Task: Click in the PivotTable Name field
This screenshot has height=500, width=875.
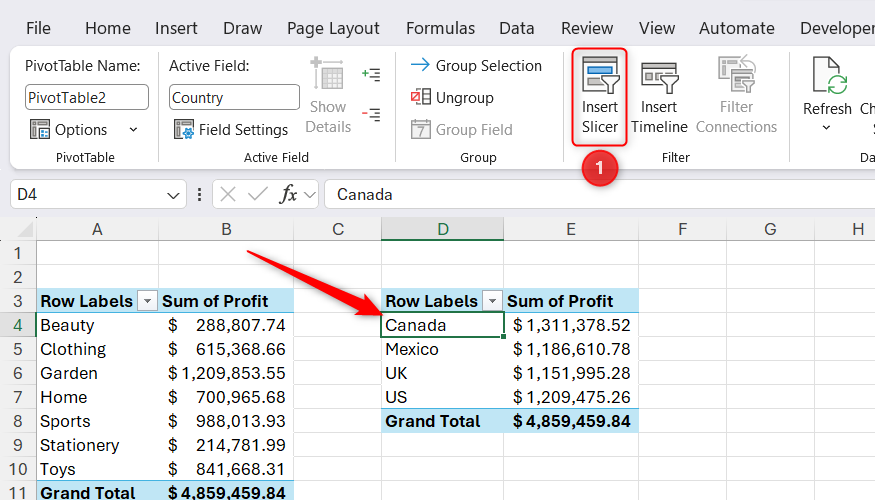Action: (87, 97)
